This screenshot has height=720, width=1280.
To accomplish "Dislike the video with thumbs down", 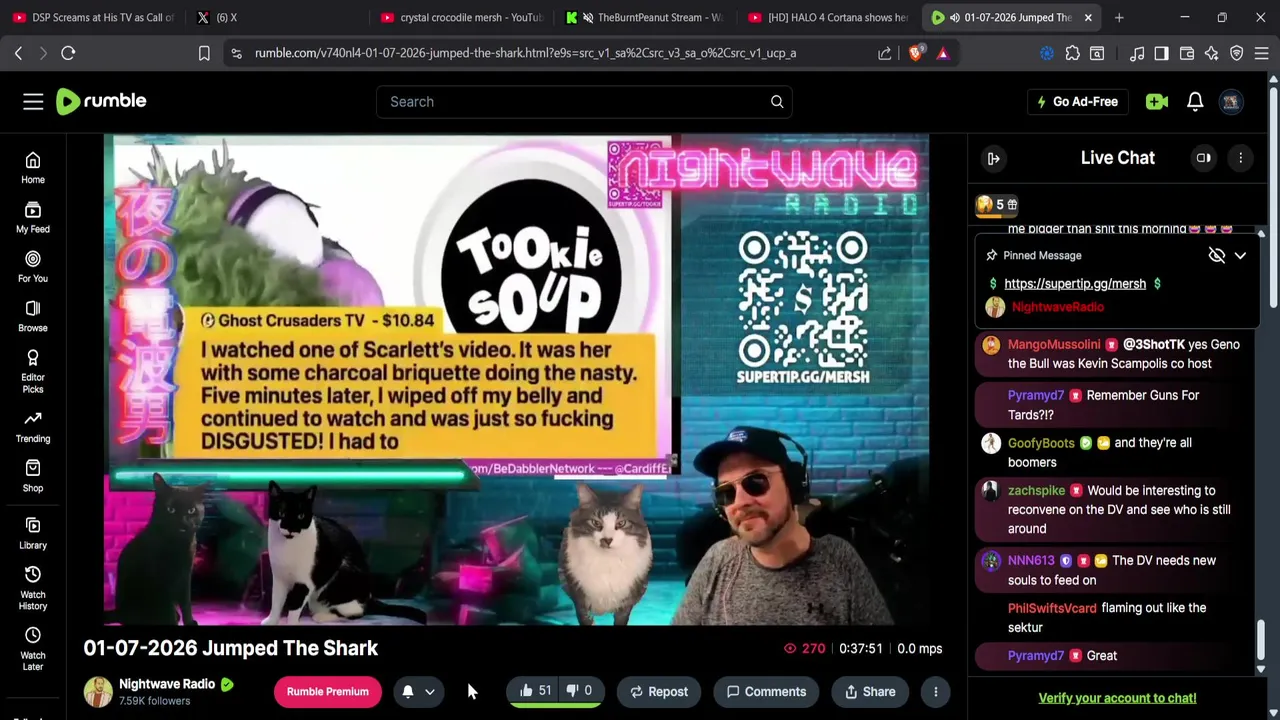I will [579, 691].
